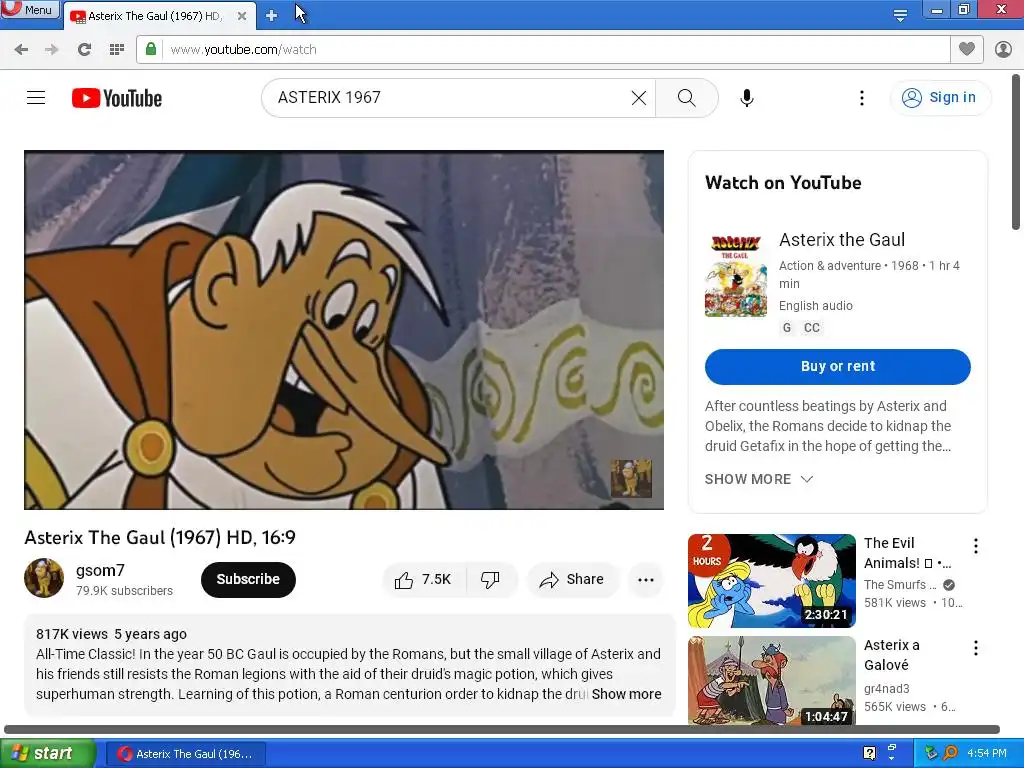Clear the search query with X

point(639,98)
